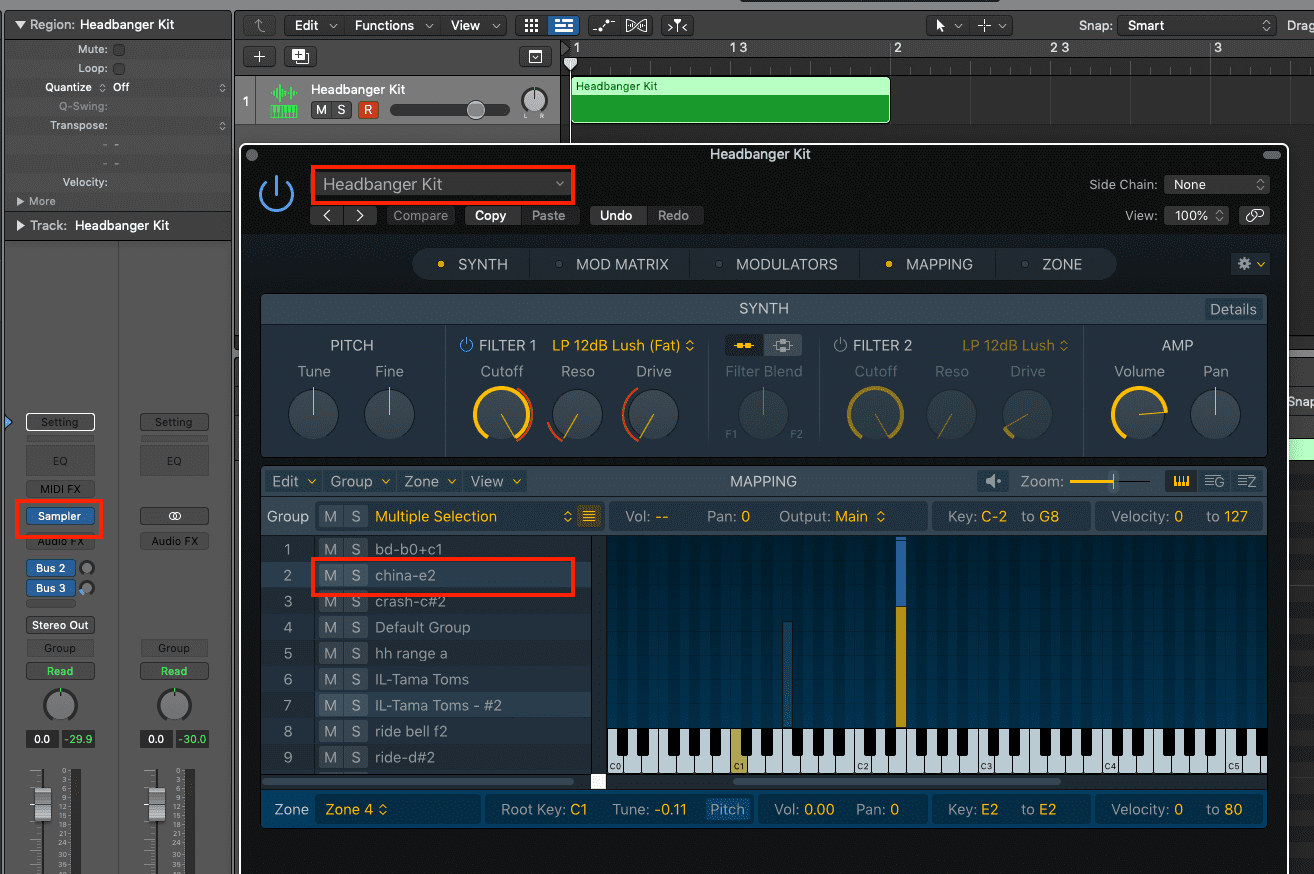Toggle the automation curve button

(603, 25)
